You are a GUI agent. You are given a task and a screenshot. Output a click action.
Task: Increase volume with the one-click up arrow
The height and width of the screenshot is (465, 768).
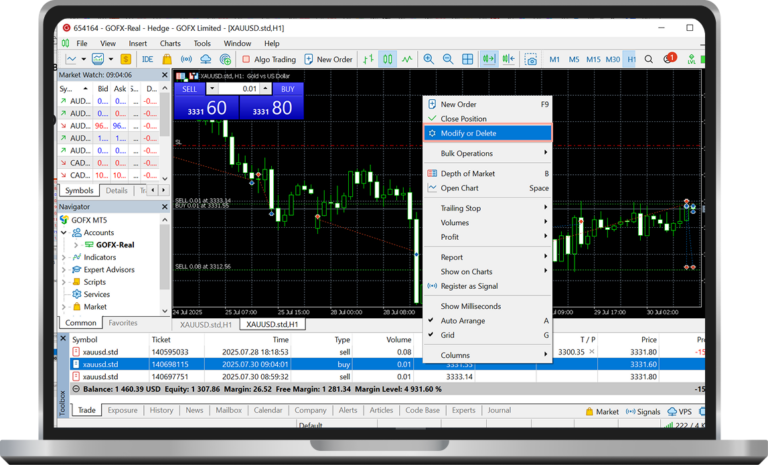(x=265, y=89)
